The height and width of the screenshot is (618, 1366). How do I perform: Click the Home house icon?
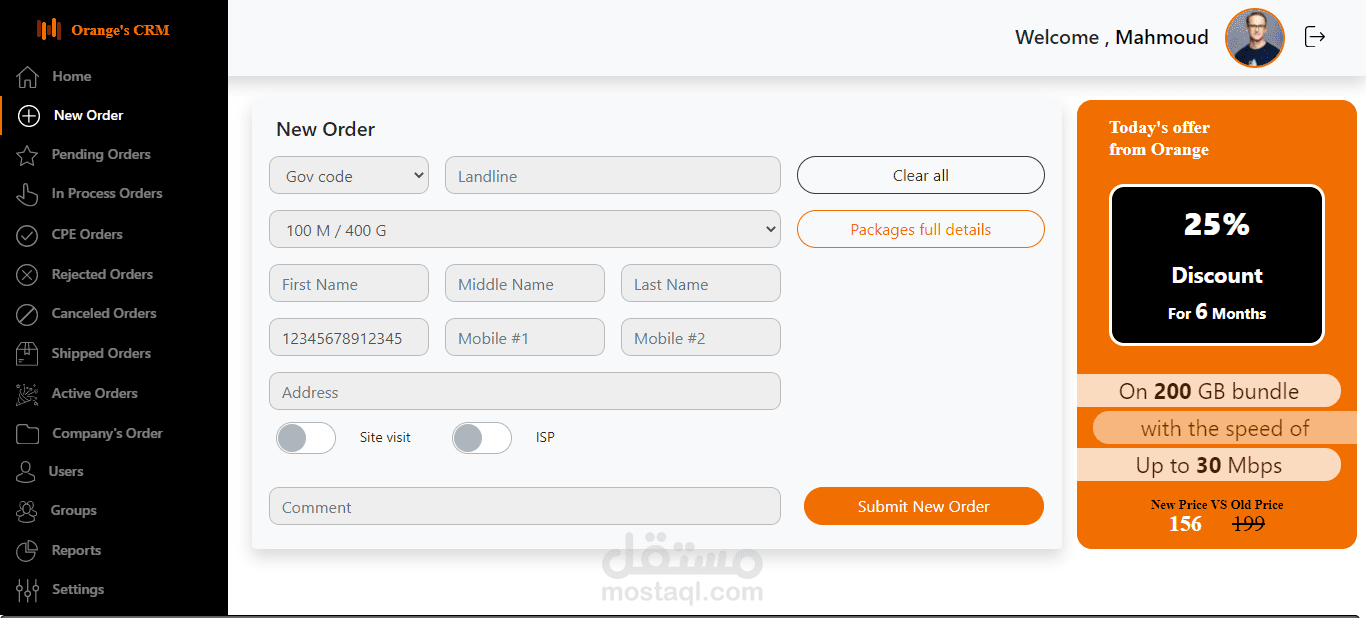[x=28, y=77]
